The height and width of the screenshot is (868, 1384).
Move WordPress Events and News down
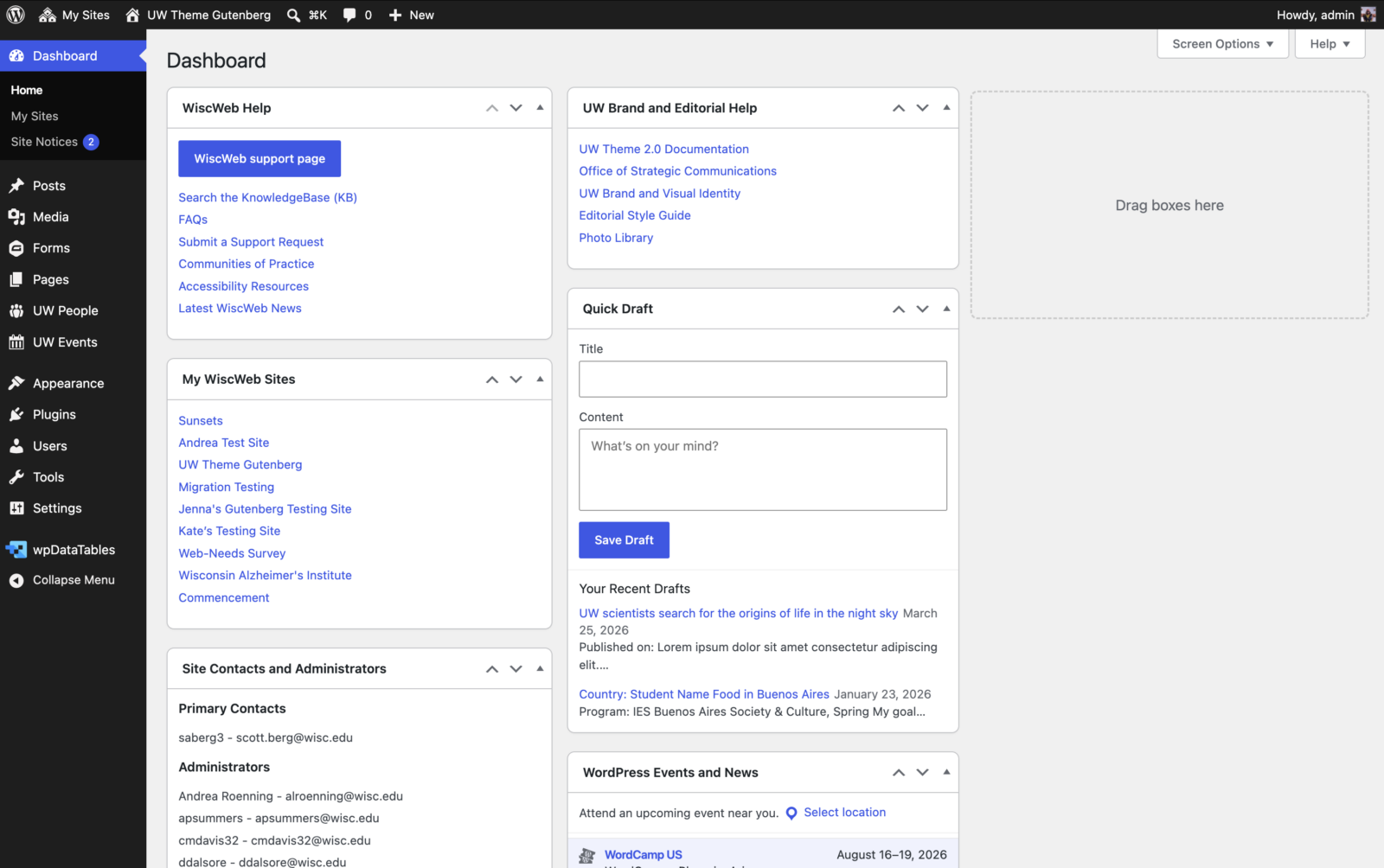point(923,773)
